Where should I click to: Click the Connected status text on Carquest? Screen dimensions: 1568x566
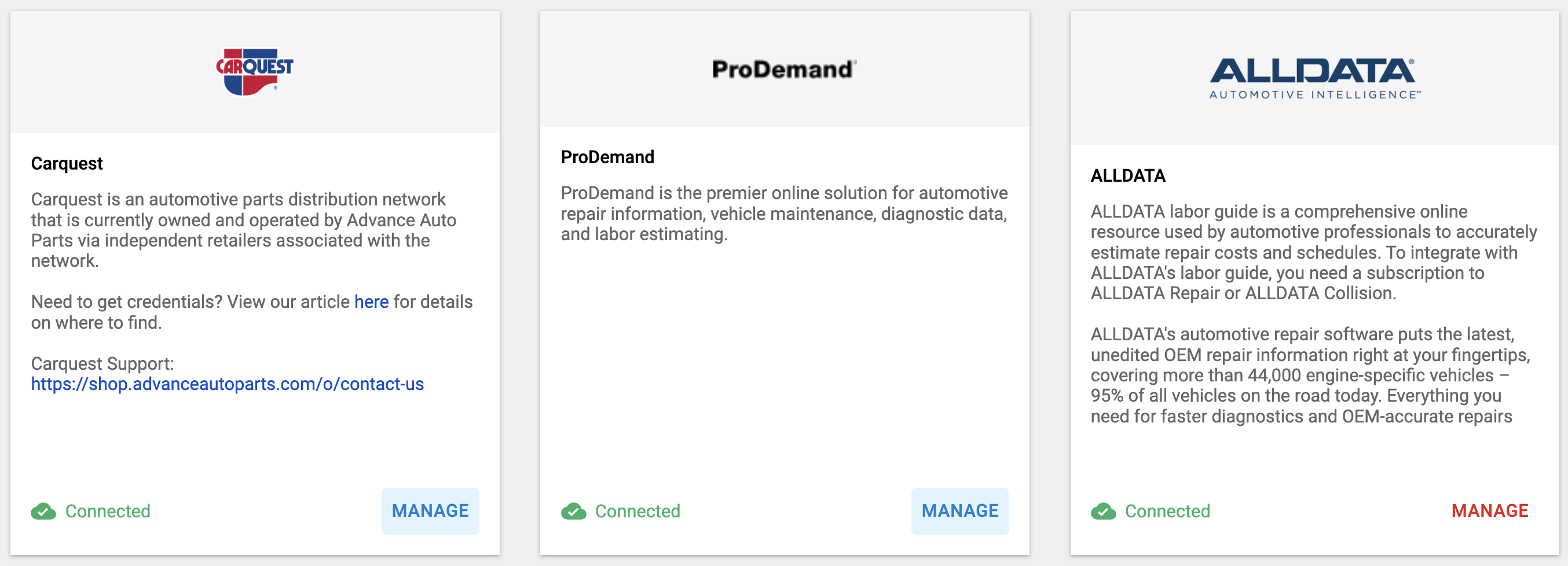click(108, 511)
